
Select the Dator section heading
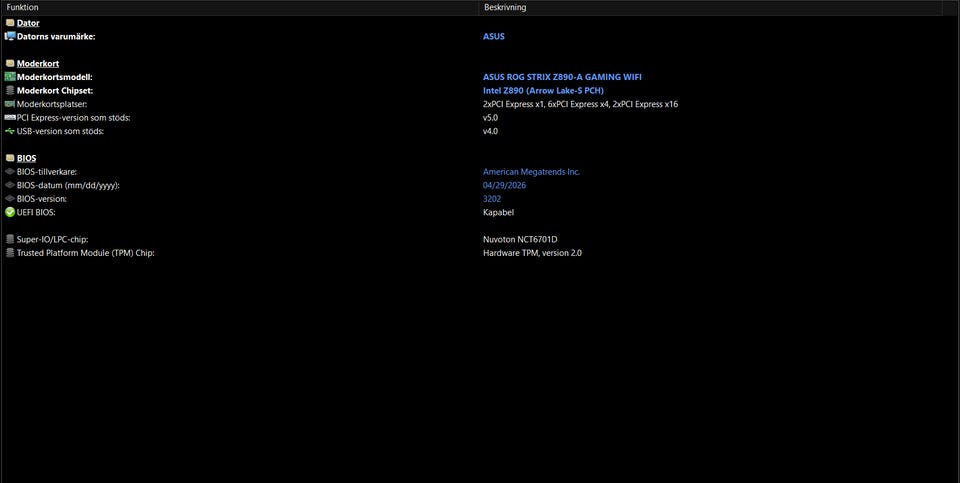28,23
